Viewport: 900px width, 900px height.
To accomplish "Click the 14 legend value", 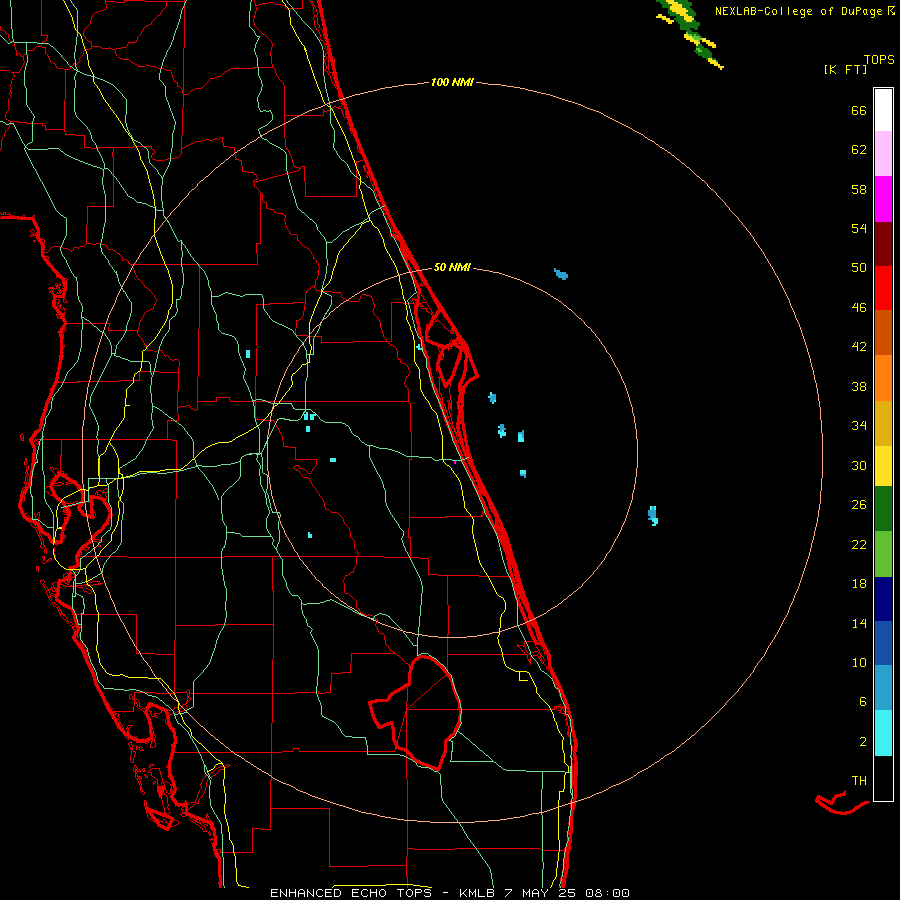I will pyautogui.click(x=859, y=623).
